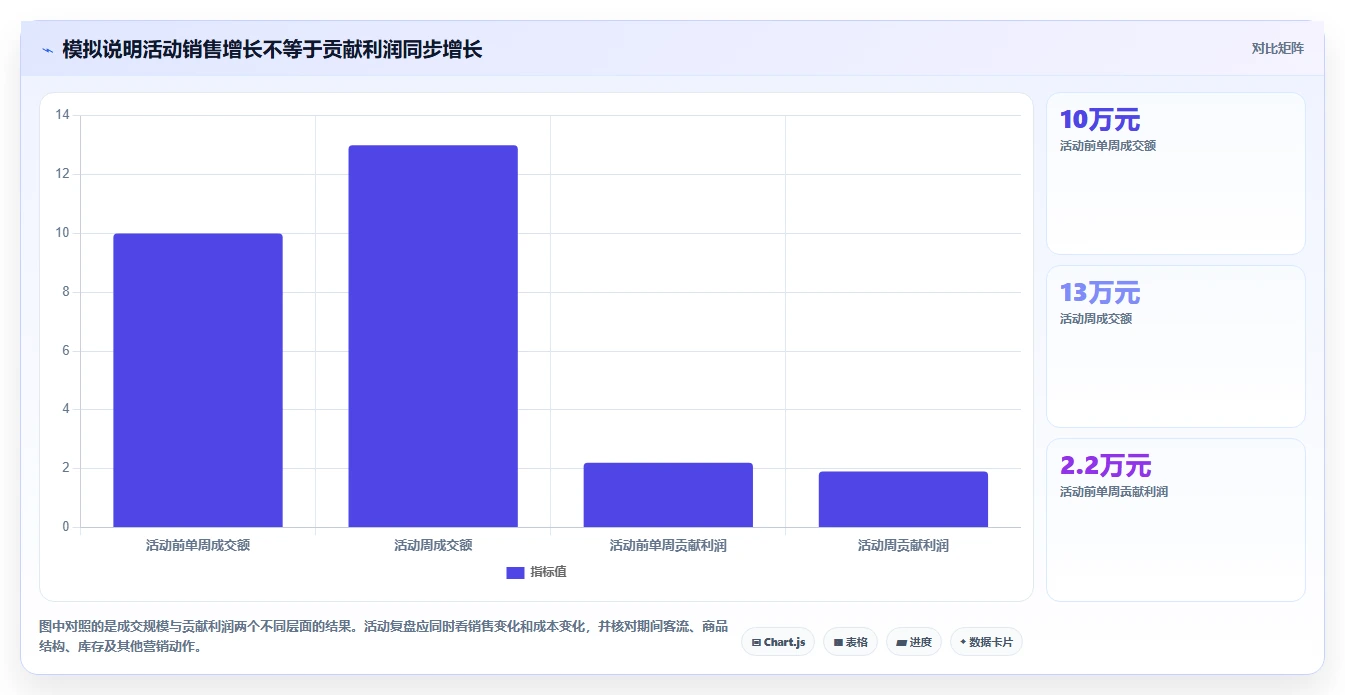This screenshot has width=1345, height=695.
Task: Click the 数据卡片 tag button
Action: 986,642
